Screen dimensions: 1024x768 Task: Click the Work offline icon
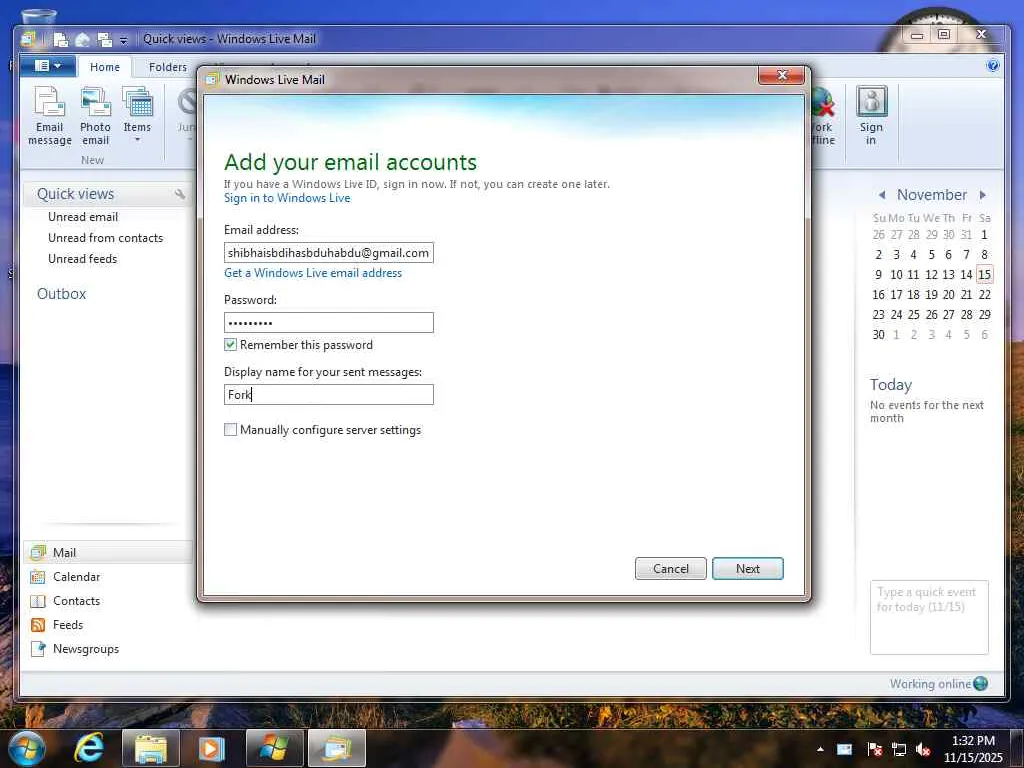click(x=822, y=116)
